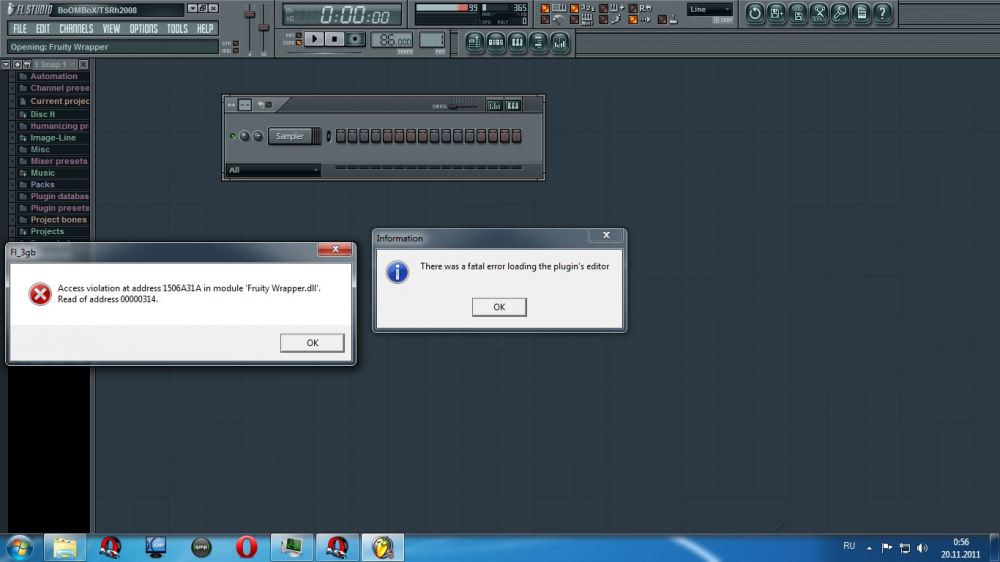The width and height of the screenshot is (1000, 562).
Task: Toggle the fifth step of Sampler channel
Action: click(x=387, y=136)
